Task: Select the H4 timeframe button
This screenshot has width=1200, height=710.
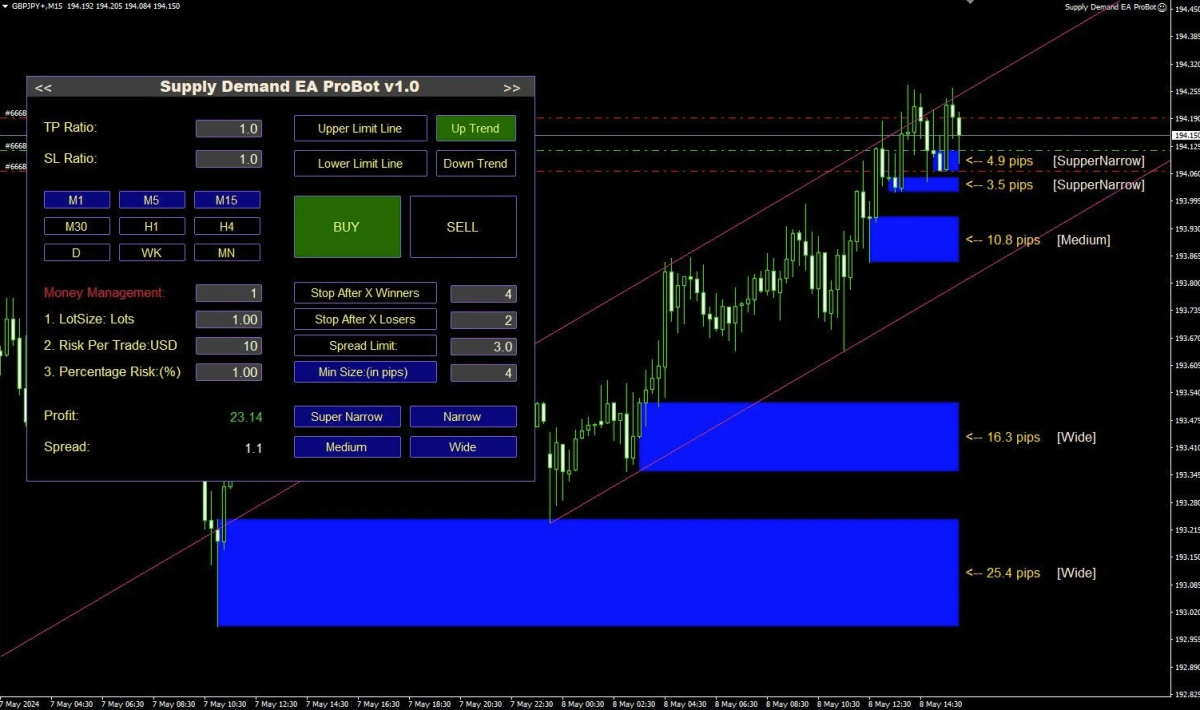Action: (227, 226)
